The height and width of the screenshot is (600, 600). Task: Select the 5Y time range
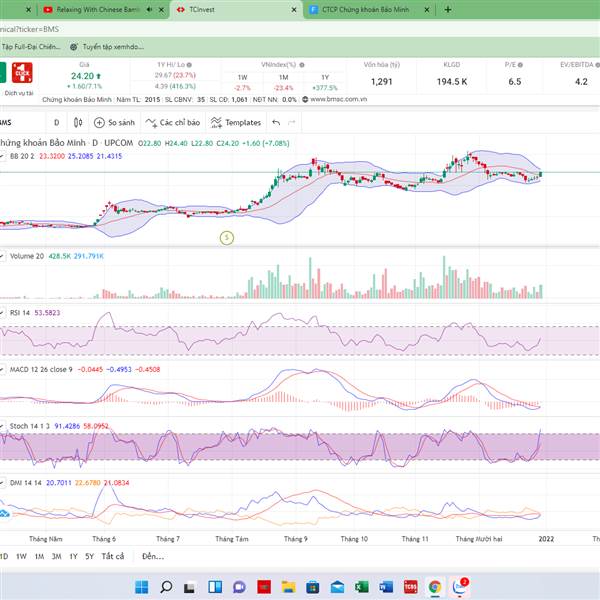tap(90, 556)
